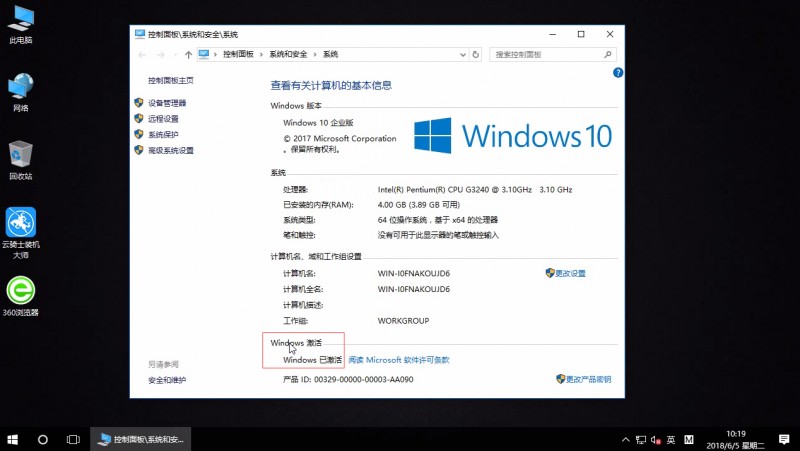This screenshot has height=451, width=800.
Task: Show hidden tray icons chevron
Action: [x=626, y=440]
